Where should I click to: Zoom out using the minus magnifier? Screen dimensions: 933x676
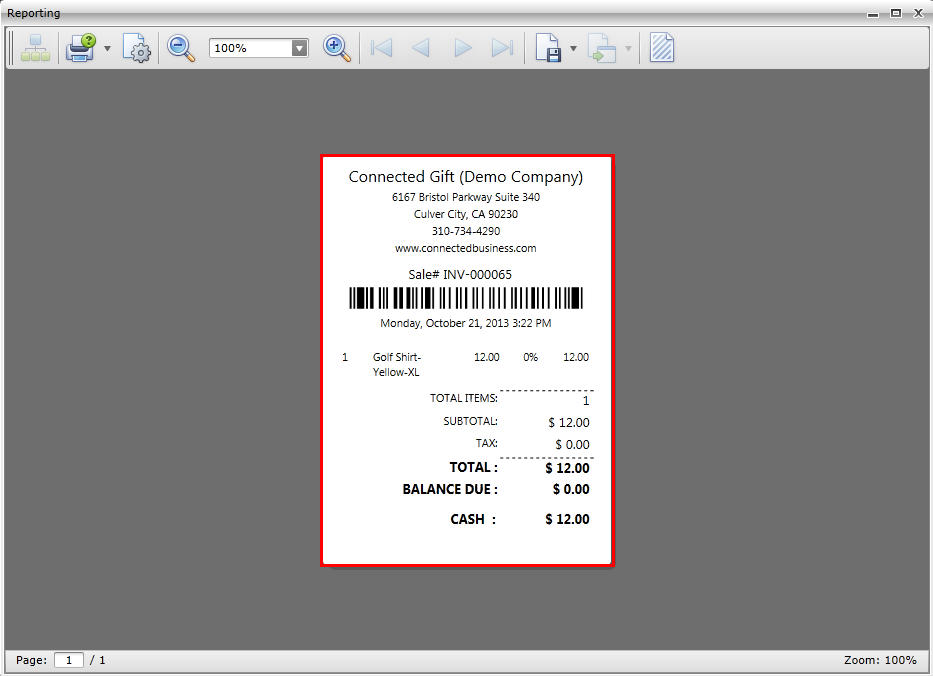(181, 48)
